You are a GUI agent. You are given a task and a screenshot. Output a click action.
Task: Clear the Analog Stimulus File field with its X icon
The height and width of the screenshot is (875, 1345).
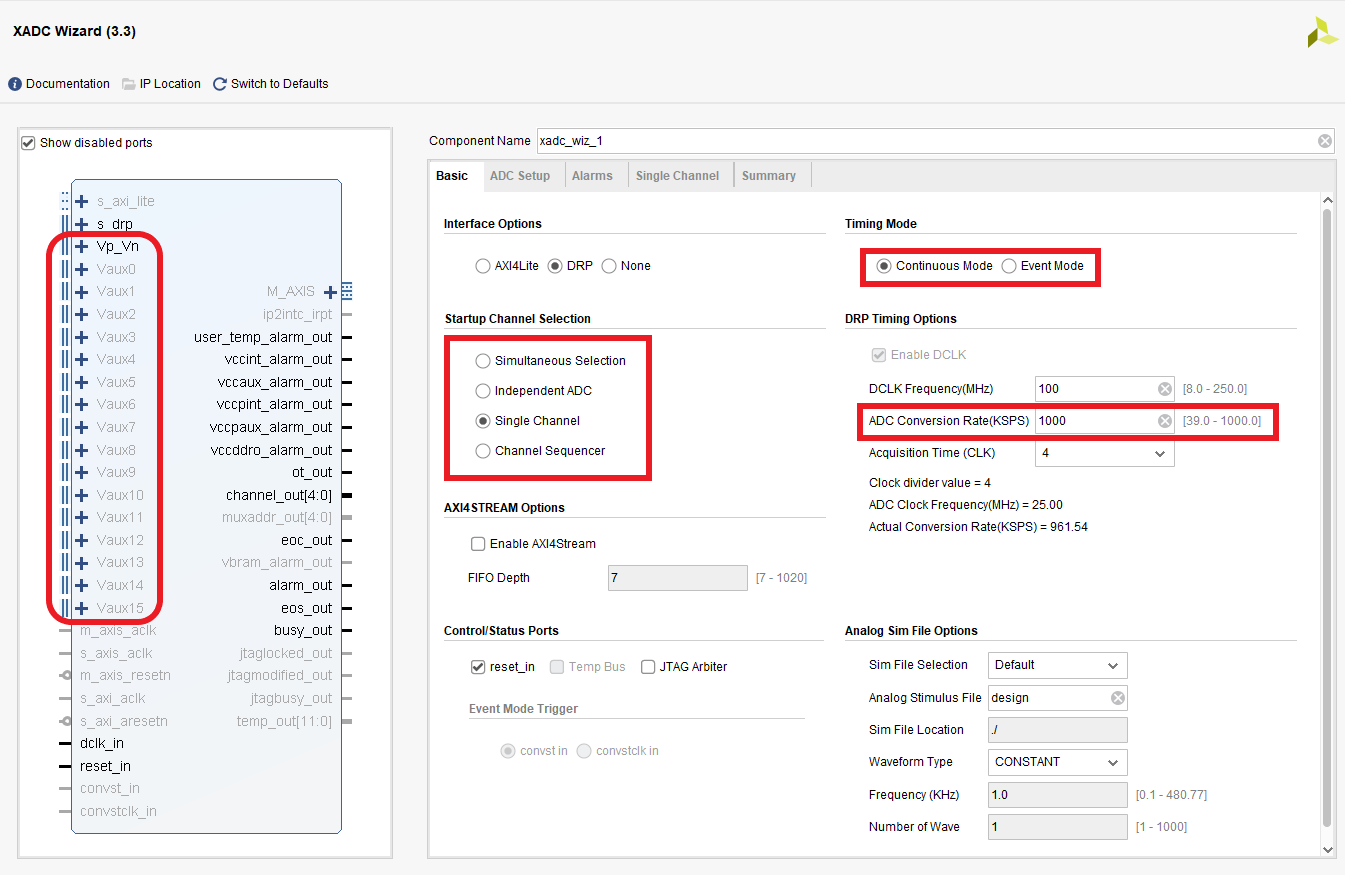(1118, 698)
